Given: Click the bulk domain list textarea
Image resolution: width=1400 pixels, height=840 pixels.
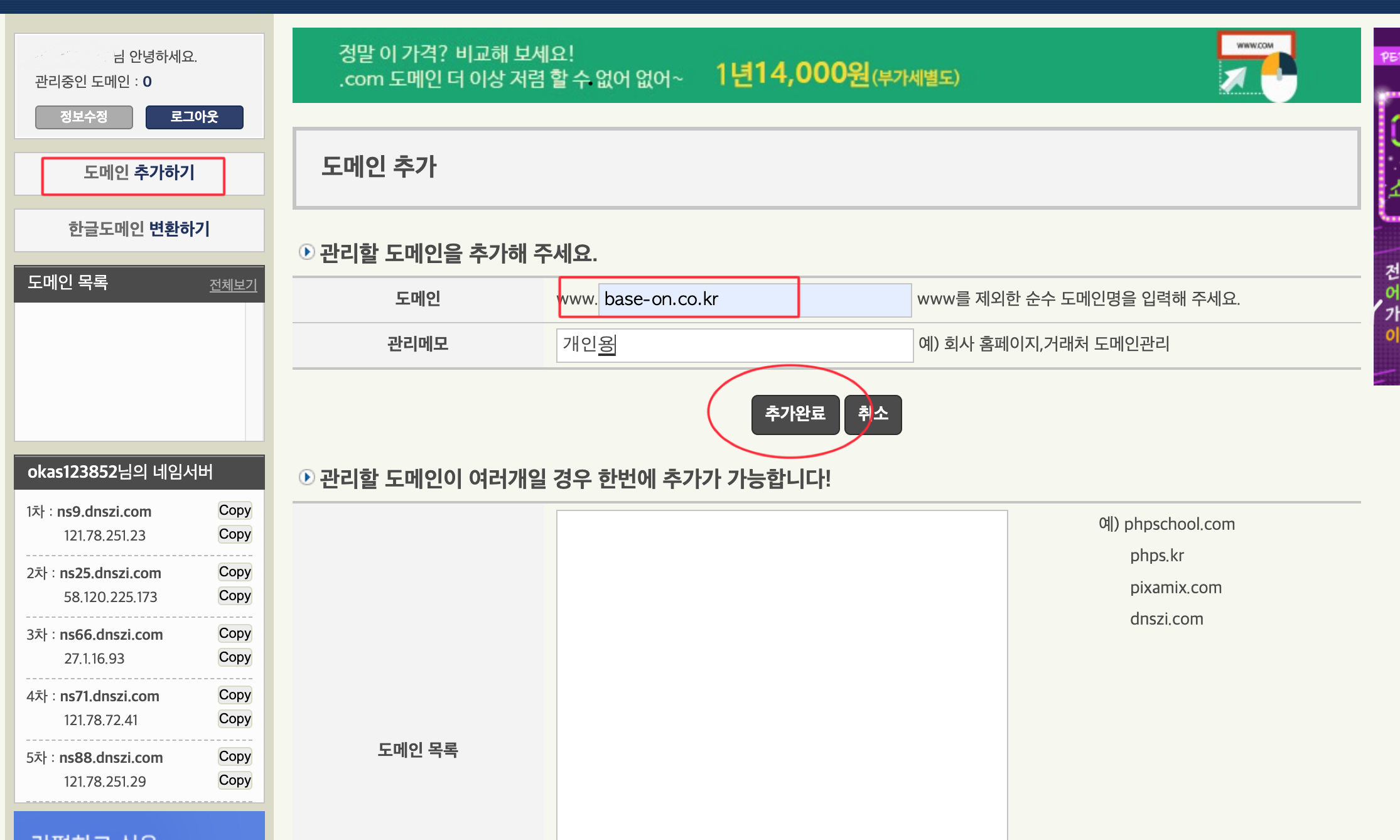Looking at the screenshot, I should 782,674.
